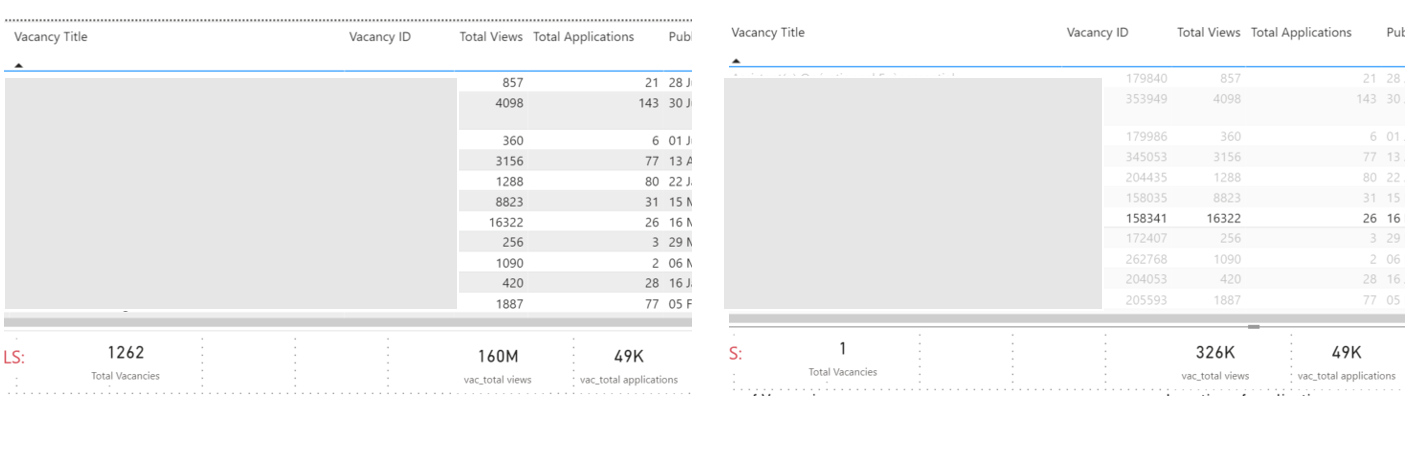Select Vacancy ID 179840 in right table

(1146, 78)
